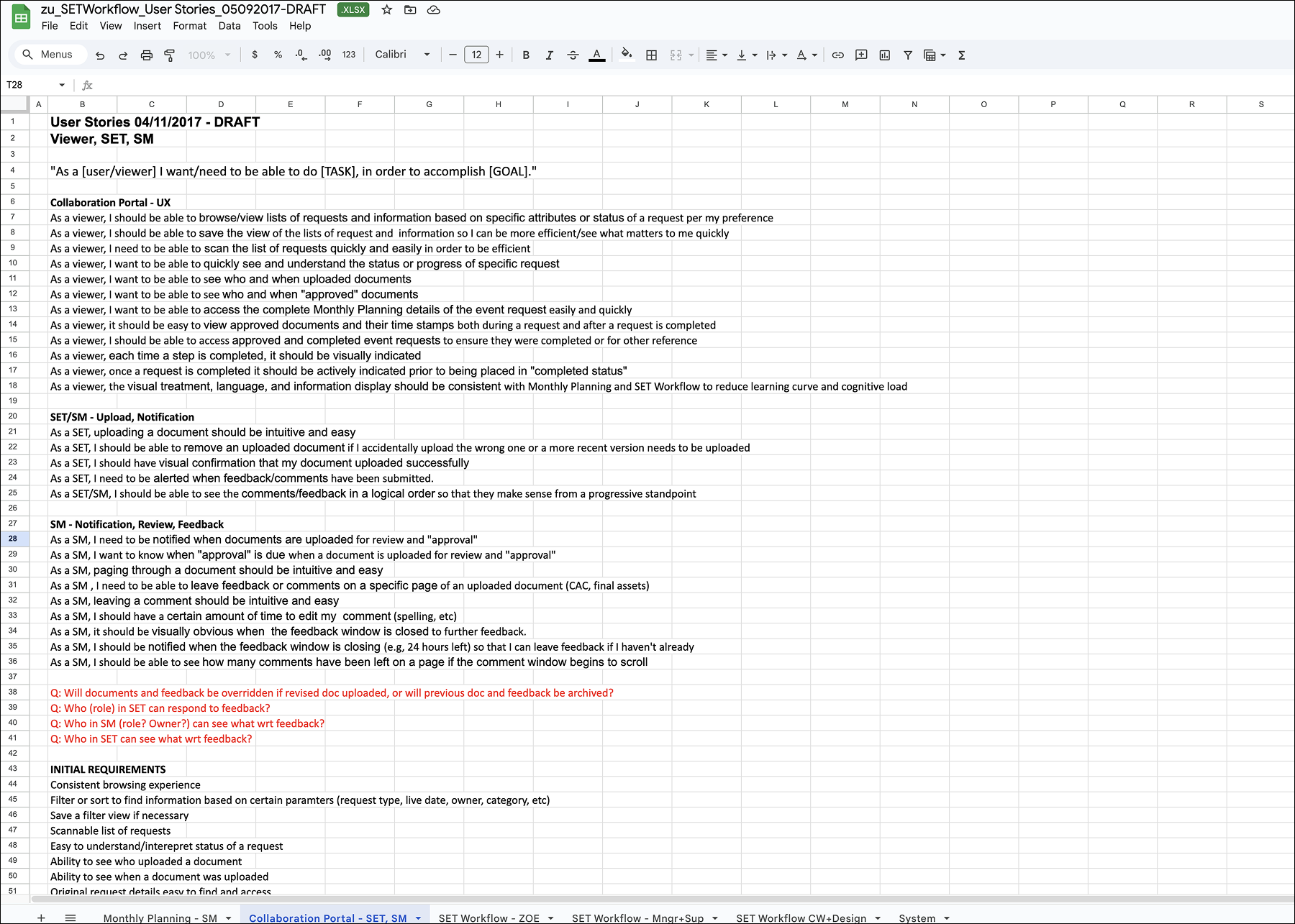The image size is (1295, 924).
Task: Print the spreadsheet using the printer icon
Action: (147, 55)
